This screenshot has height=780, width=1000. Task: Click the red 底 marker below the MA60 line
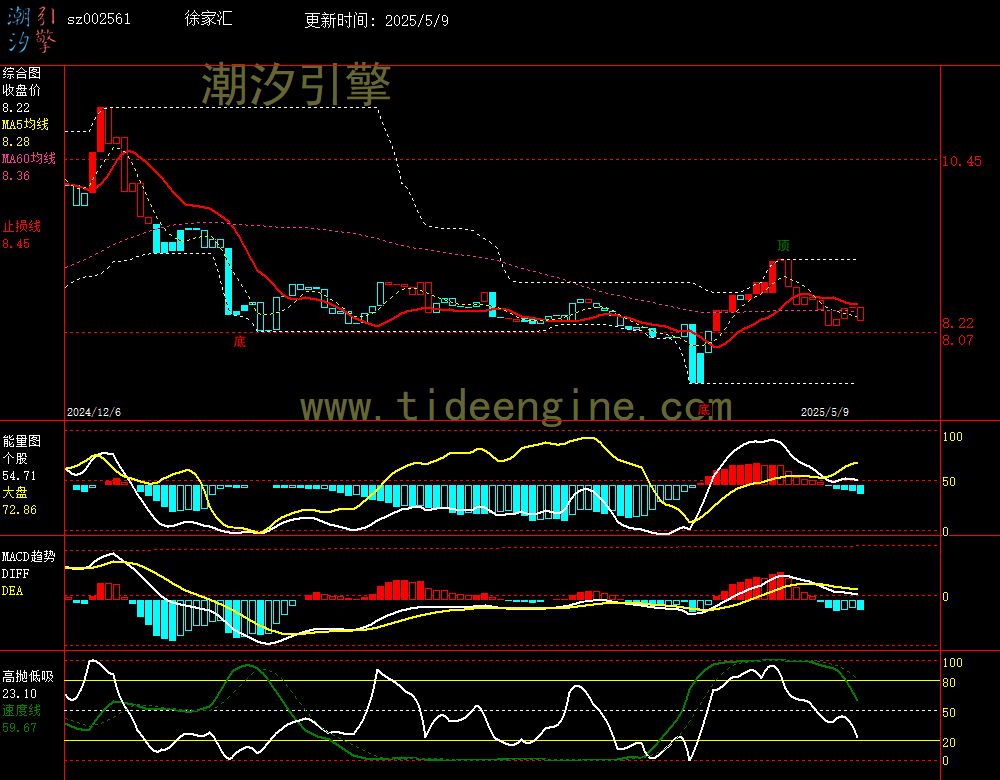(x=239, y=342)
